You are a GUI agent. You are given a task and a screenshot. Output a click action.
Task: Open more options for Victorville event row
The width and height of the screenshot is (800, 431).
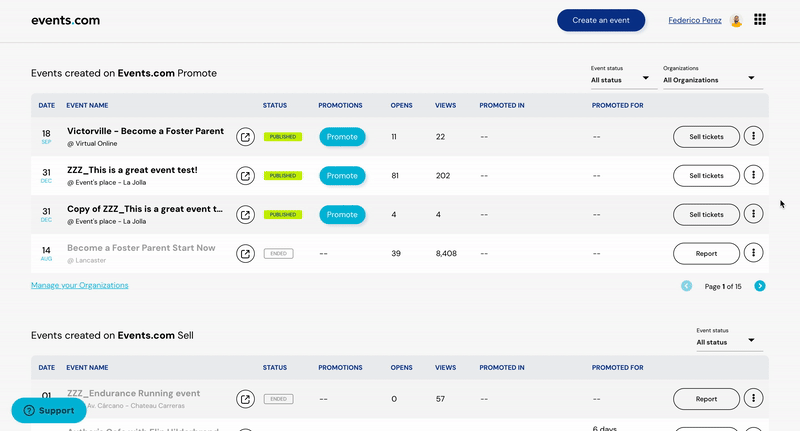(x=753, y=136)
